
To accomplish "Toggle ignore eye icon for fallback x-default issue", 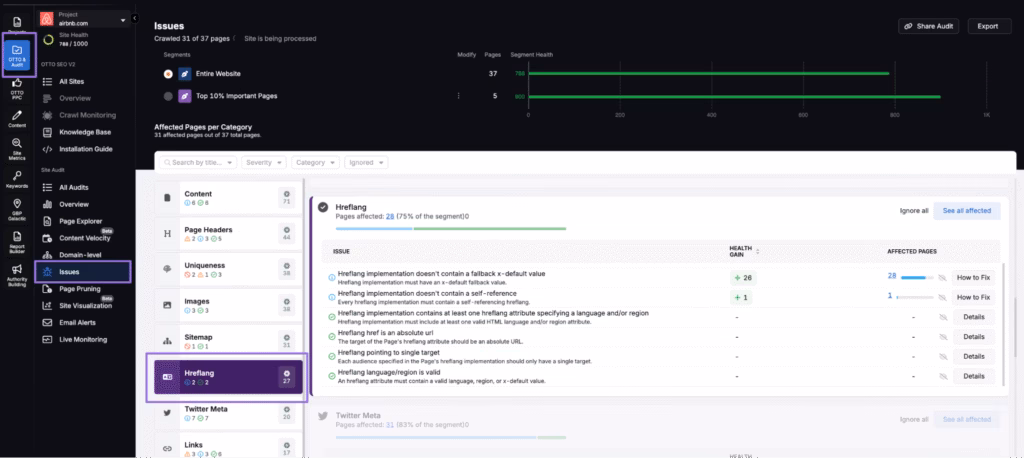I will 941,277.
